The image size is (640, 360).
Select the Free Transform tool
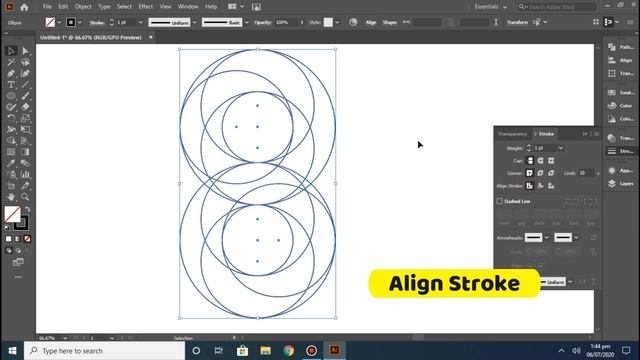(25, 129)
